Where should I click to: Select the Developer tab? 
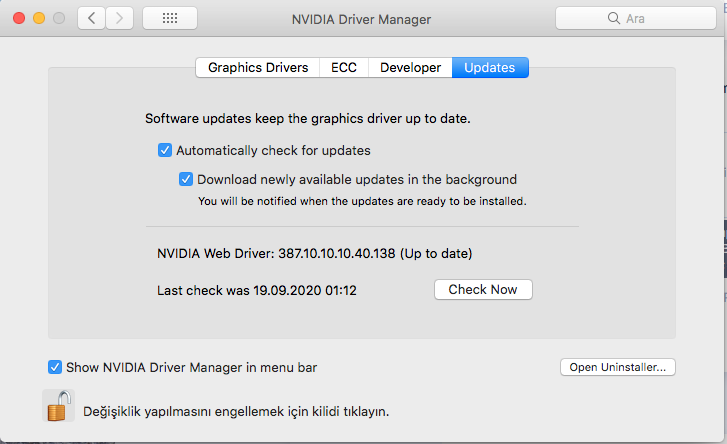pyautogui.click(x=410, y=68)
